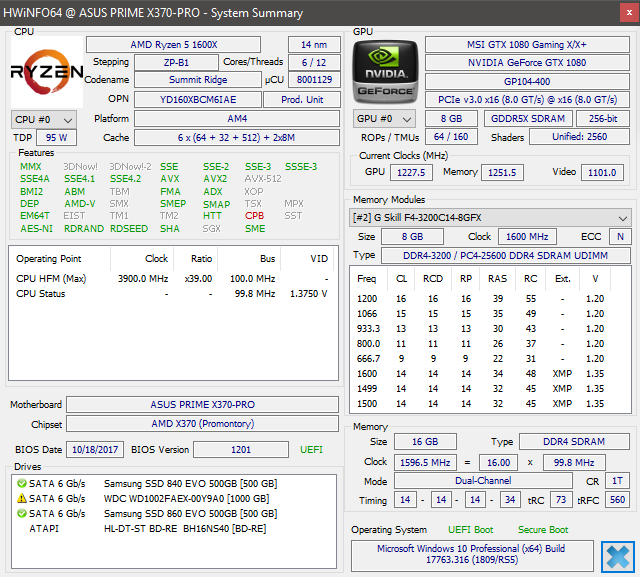Click the cache value 6 x (64 + 32 + 512) + 2x8M
This screenshot has height=577, width=640.
237,138
